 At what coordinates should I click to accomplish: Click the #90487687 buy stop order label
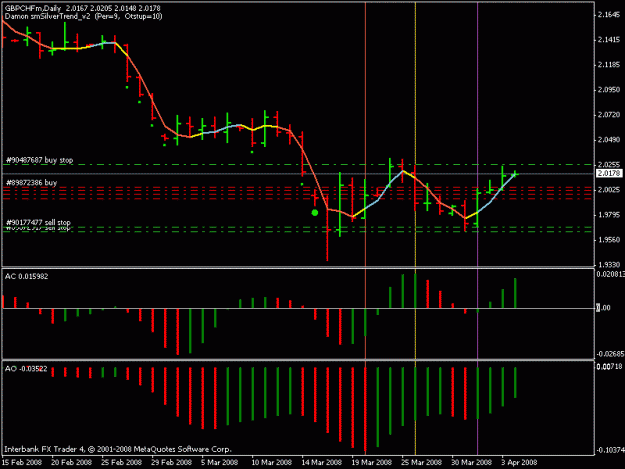39,160
